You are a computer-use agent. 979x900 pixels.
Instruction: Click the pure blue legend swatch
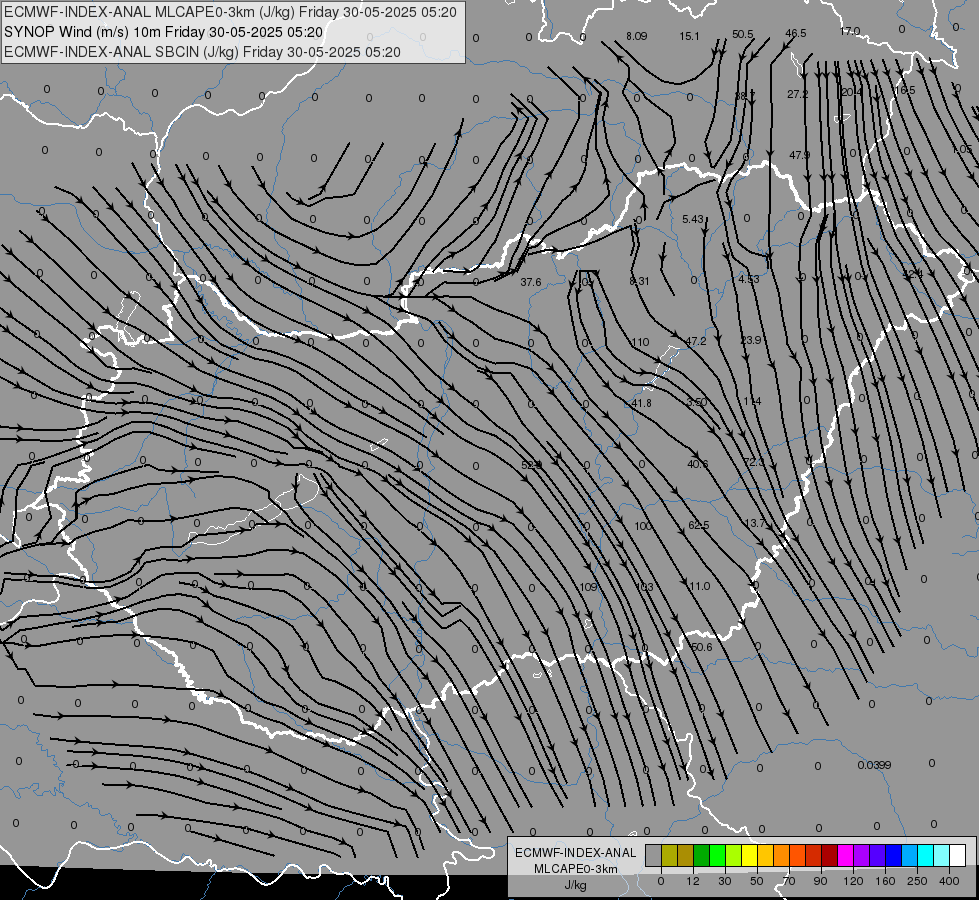894,856
